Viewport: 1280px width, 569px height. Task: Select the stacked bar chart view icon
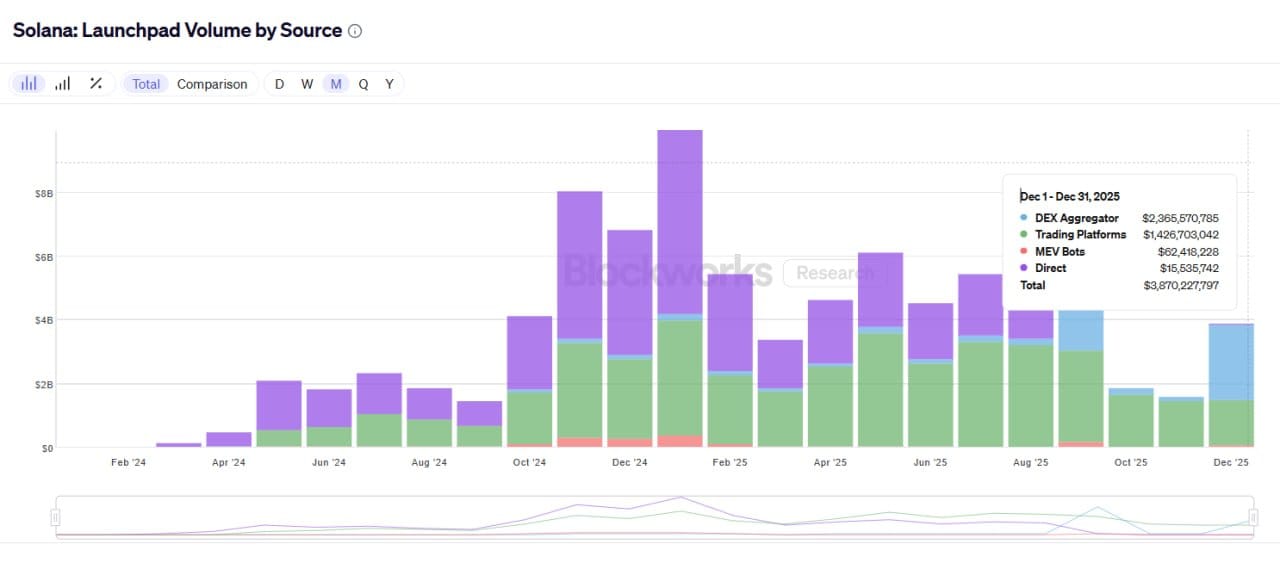tap(30, 84)
